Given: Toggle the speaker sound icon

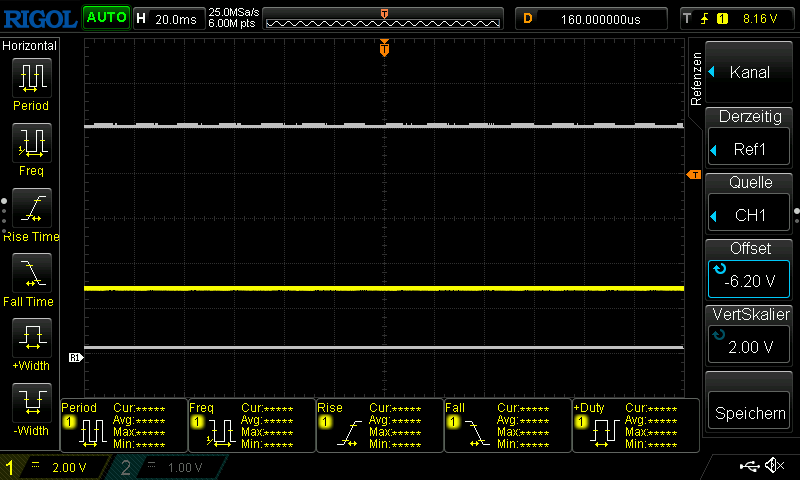Looking at the screenshot, I should coord(774,466).
